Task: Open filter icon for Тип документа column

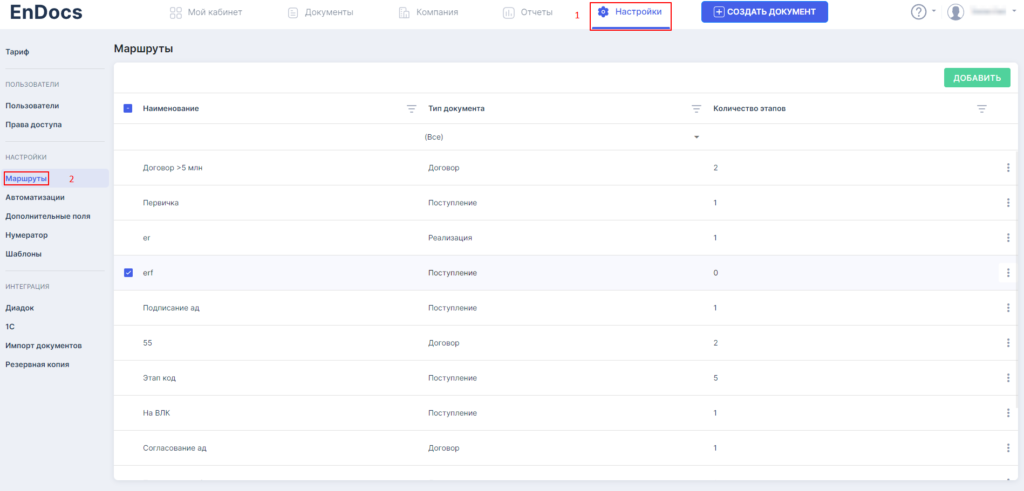Action: (x=696, y=109)
